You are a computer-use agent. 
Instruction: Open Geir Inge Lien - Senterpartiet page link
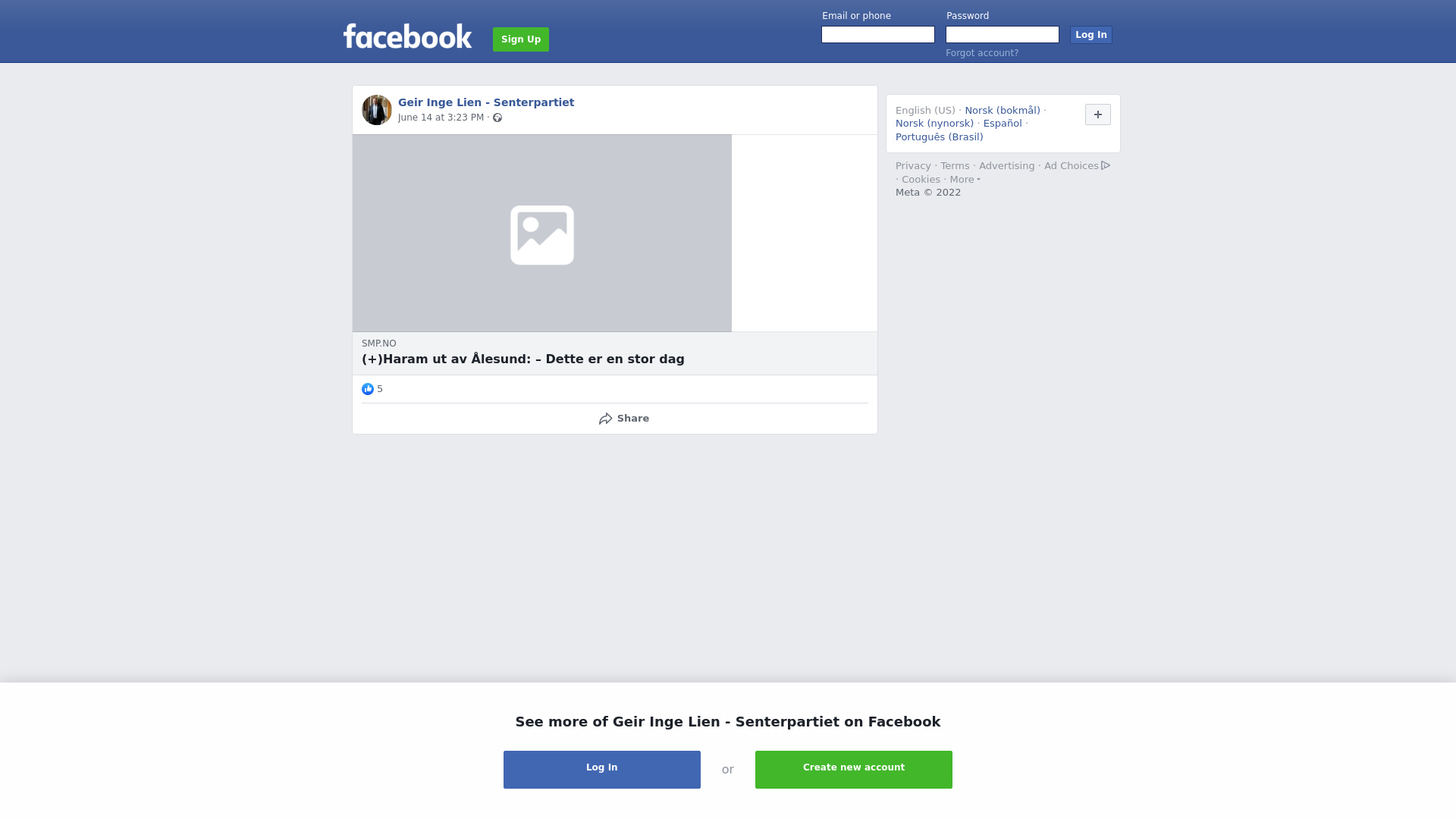[486, 102]
